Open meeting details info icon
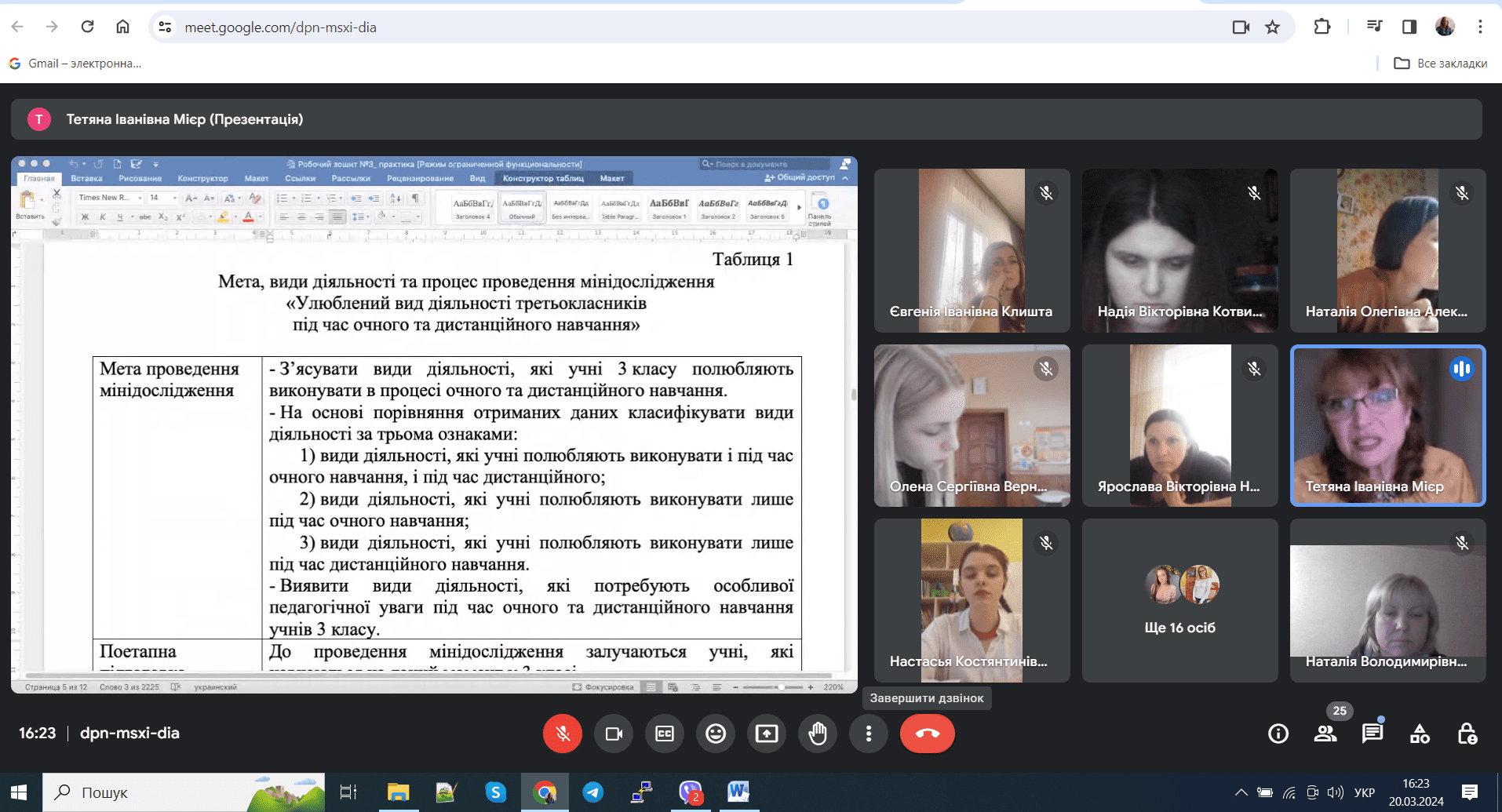 coord(1278,734)
